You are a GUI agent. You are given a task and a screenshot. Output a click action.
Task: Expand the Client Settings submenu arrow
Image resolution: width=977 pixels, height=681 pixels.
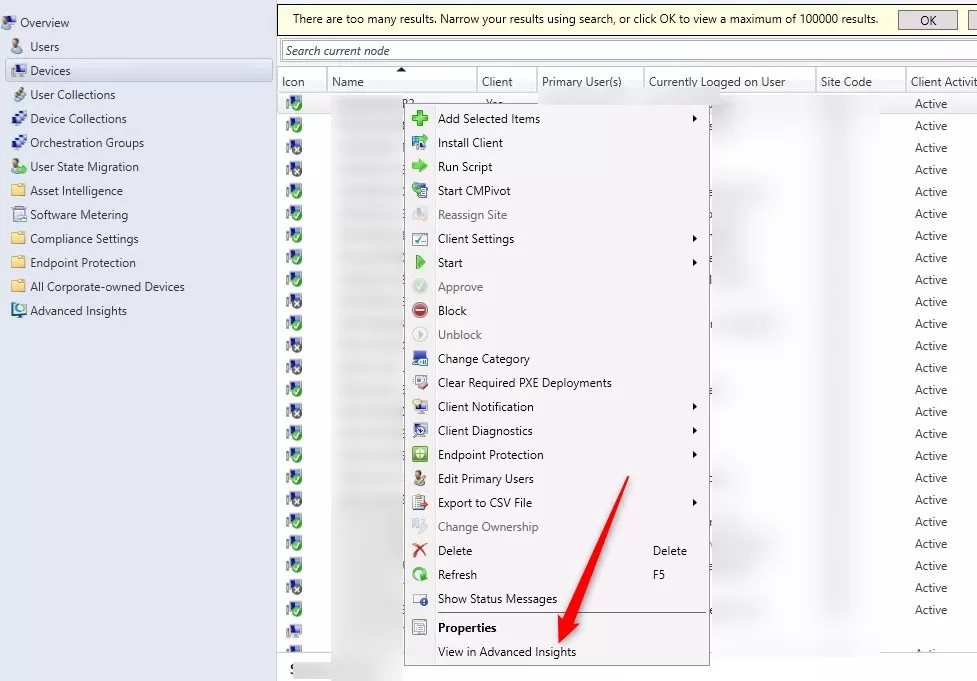tap(695, 239)
